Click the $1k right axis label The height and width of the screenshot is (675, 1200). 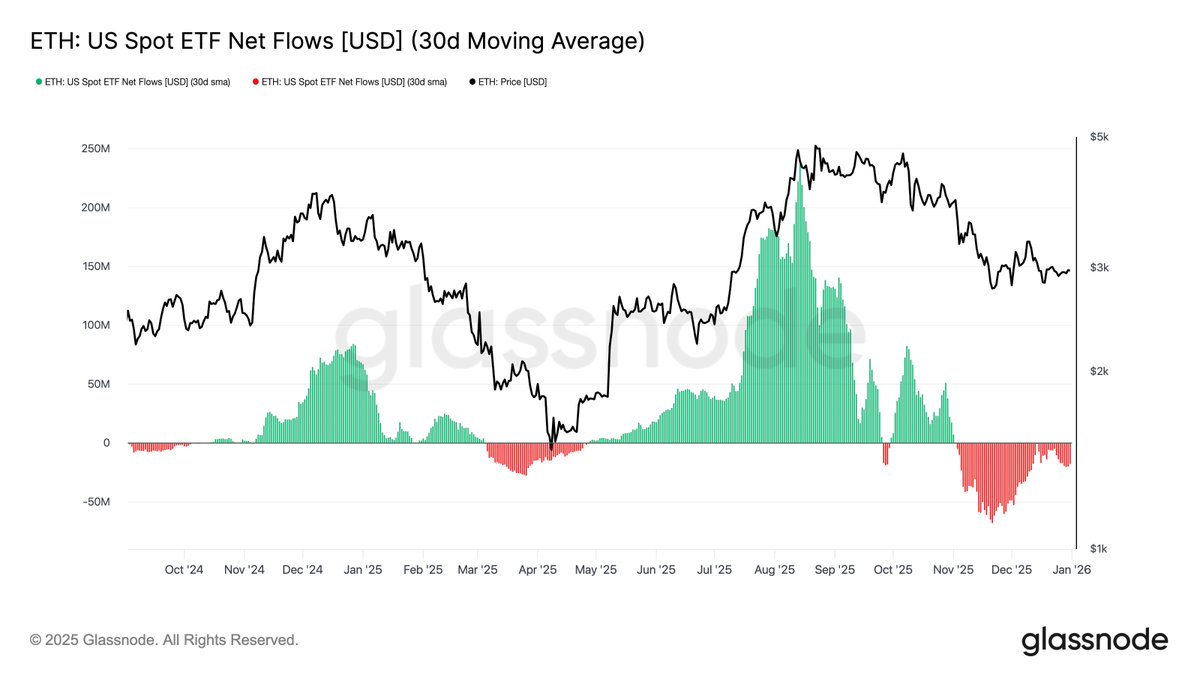1099,549
